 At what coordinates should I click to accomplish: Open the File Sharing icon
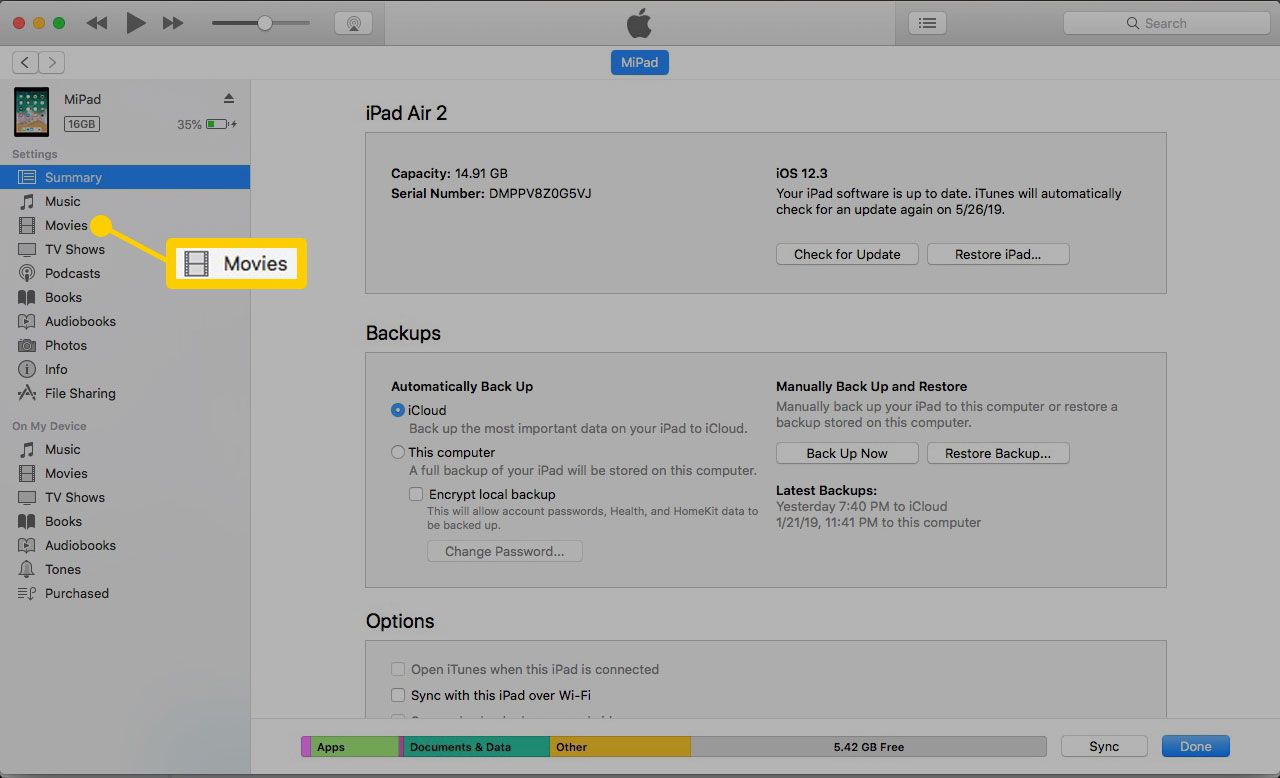pos(27,393)
